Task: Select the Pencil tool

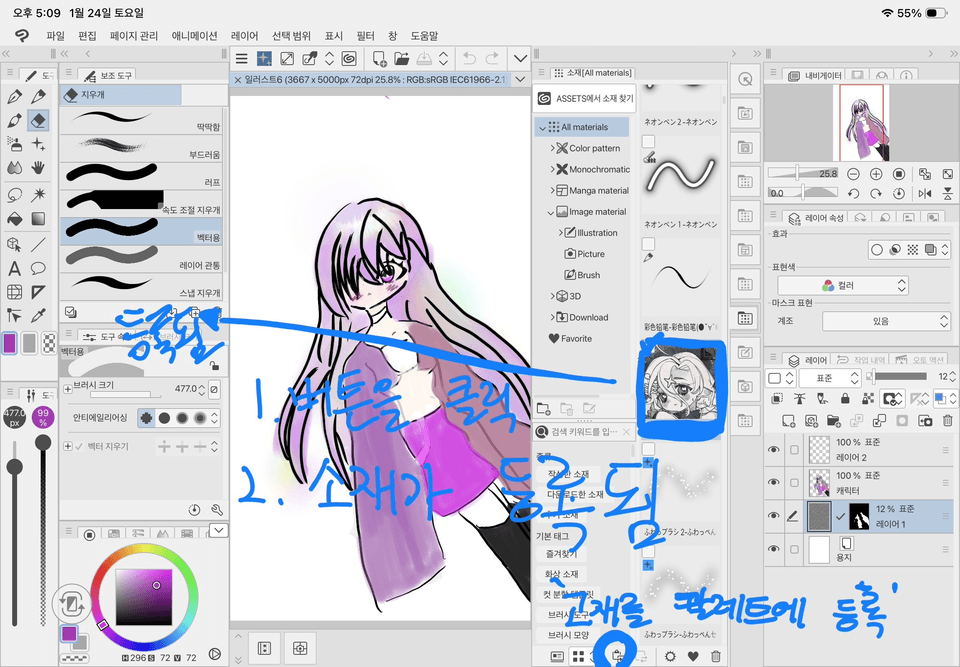Action: (39, 96)
